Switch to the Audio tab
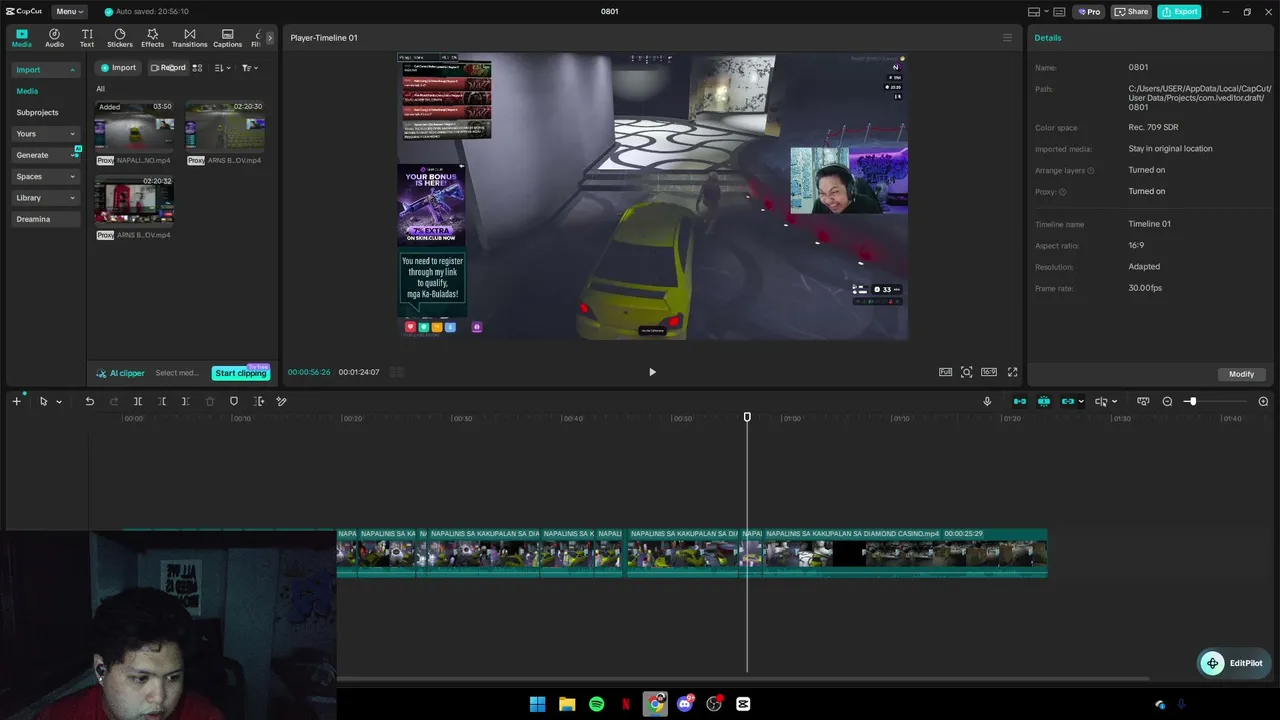 [x=54, y=38]
